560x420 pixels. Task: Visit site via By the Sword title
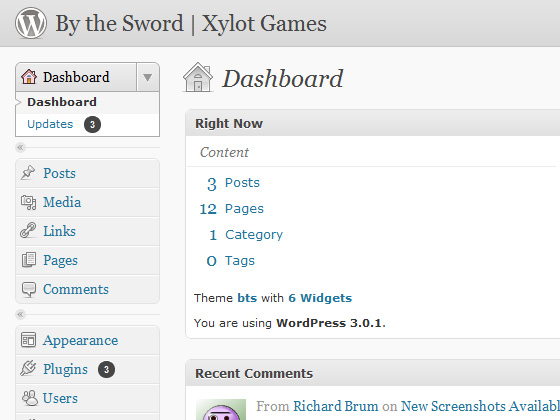pyautogui.click(x=191, y=24)
